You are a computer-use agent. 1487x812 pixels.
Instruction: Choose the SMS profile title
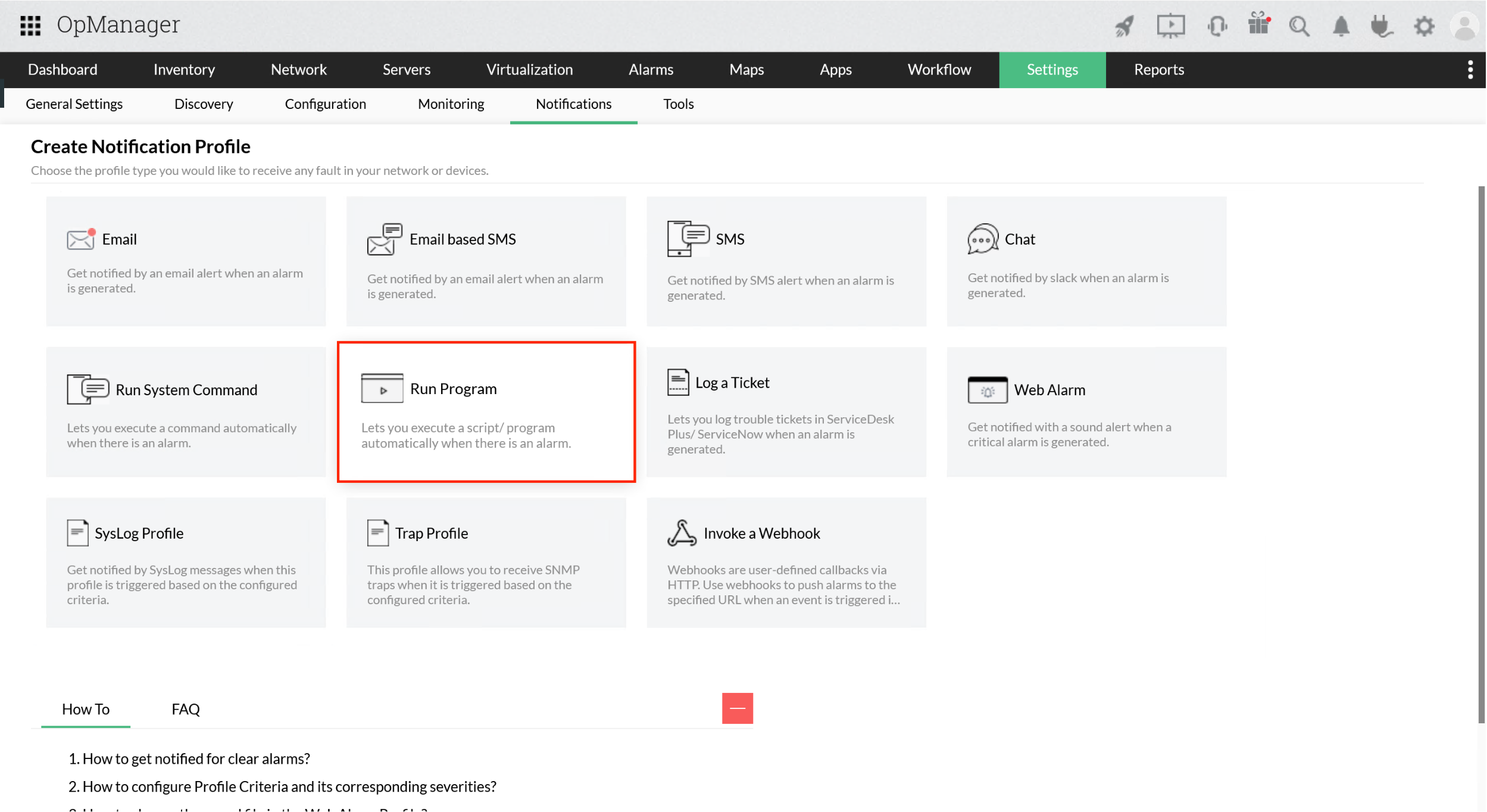(730, 239)
